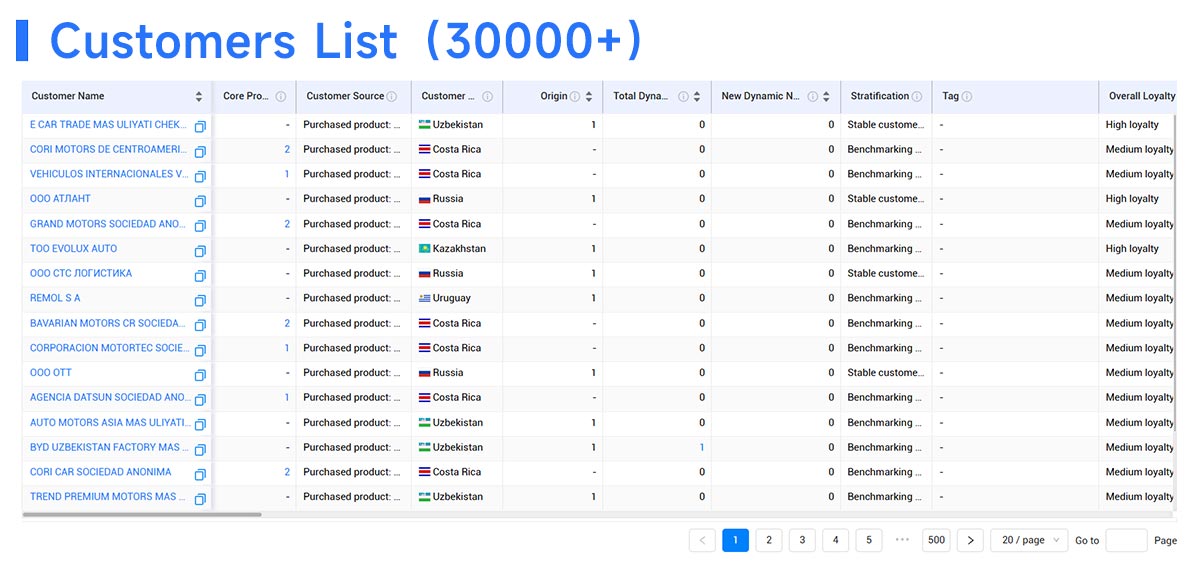Open CORI CAR SOCIEDAD ANONIMA customer

point(100,472)
